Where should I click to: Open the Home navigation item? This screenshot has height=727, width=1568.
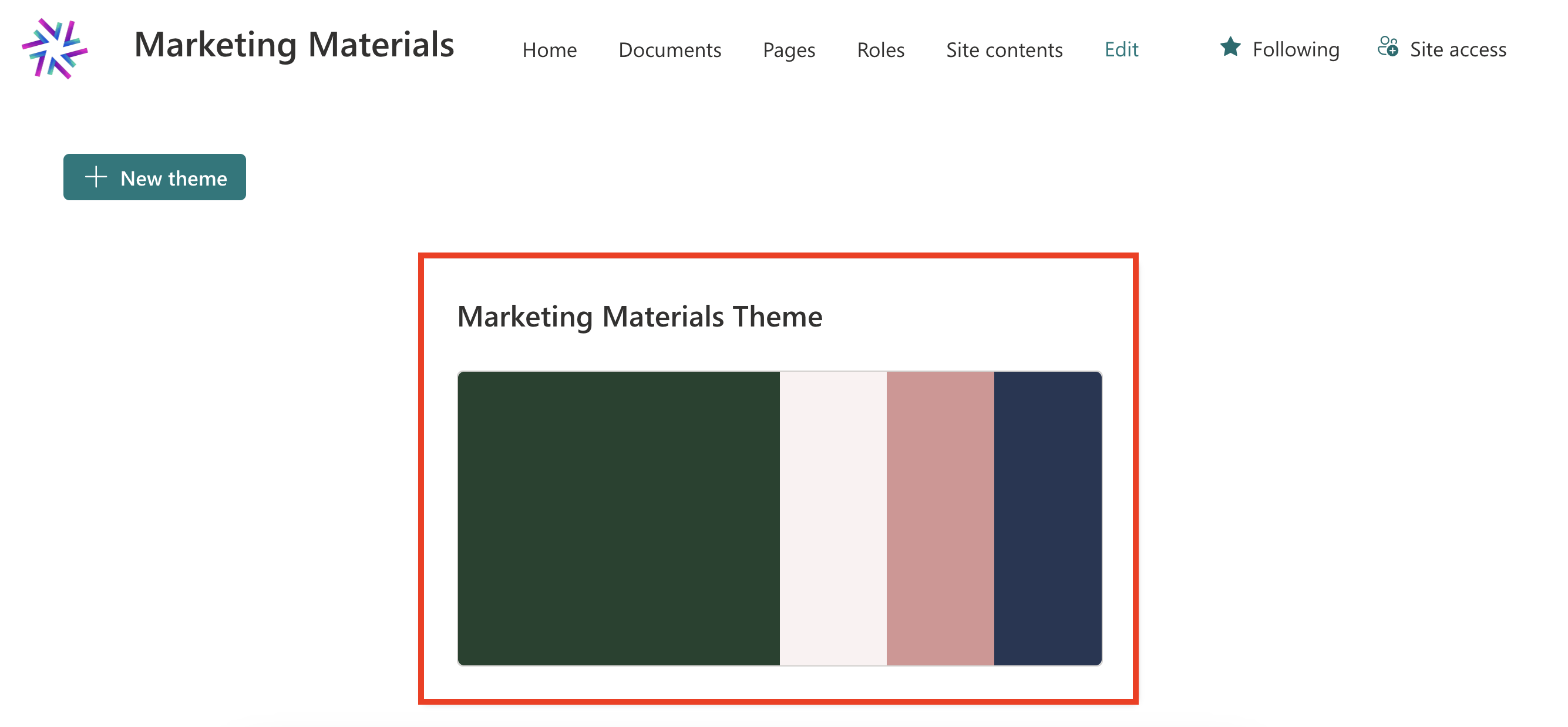pyautogui.click(x=549, y=49)
